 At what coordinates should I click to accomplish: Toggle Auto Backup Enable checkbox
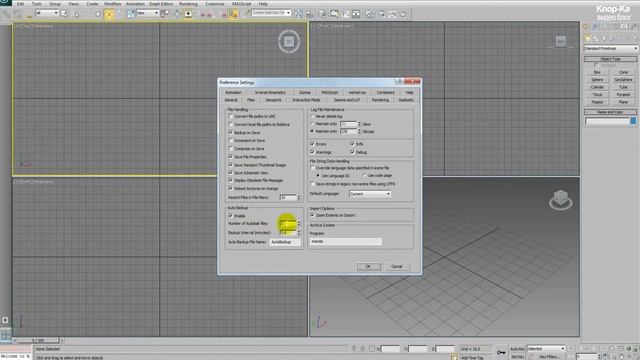point(231,216)
